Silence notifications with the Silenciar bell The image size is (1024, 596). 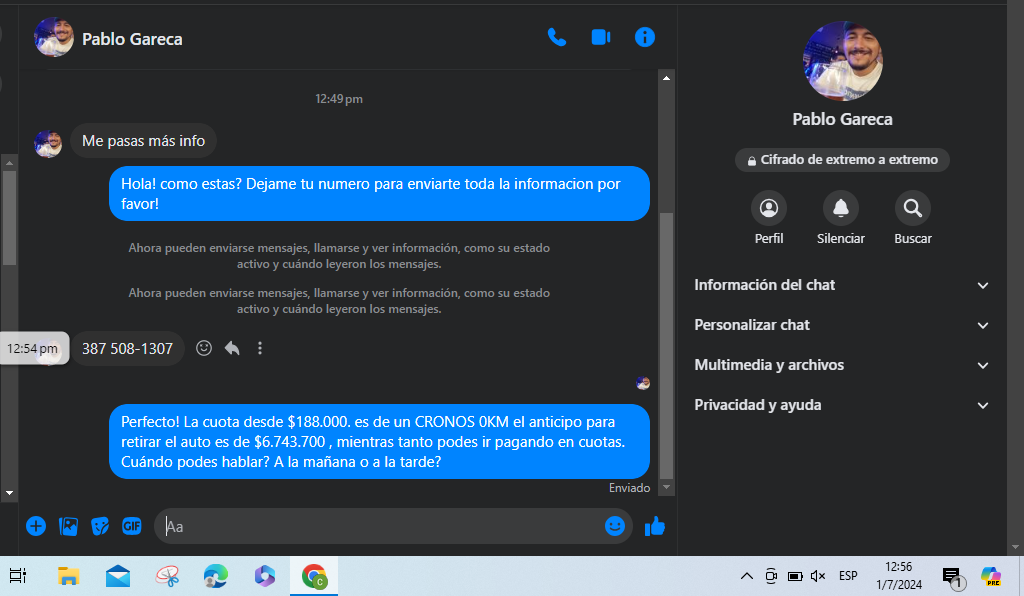click(840, 209)
